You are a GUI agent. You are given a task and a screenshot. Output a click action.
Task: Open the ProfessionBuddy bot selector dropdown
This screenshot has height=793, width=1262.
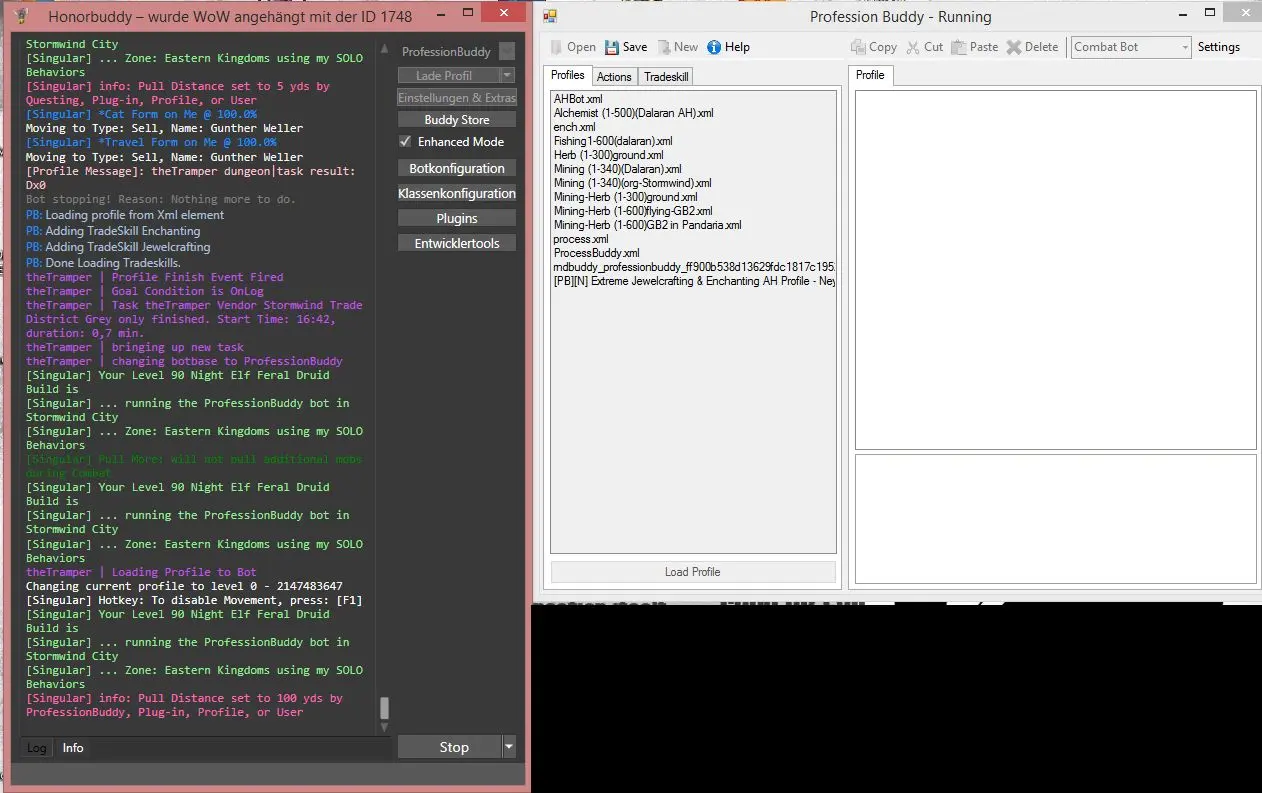pyautogui.click(x=507, y=52)
